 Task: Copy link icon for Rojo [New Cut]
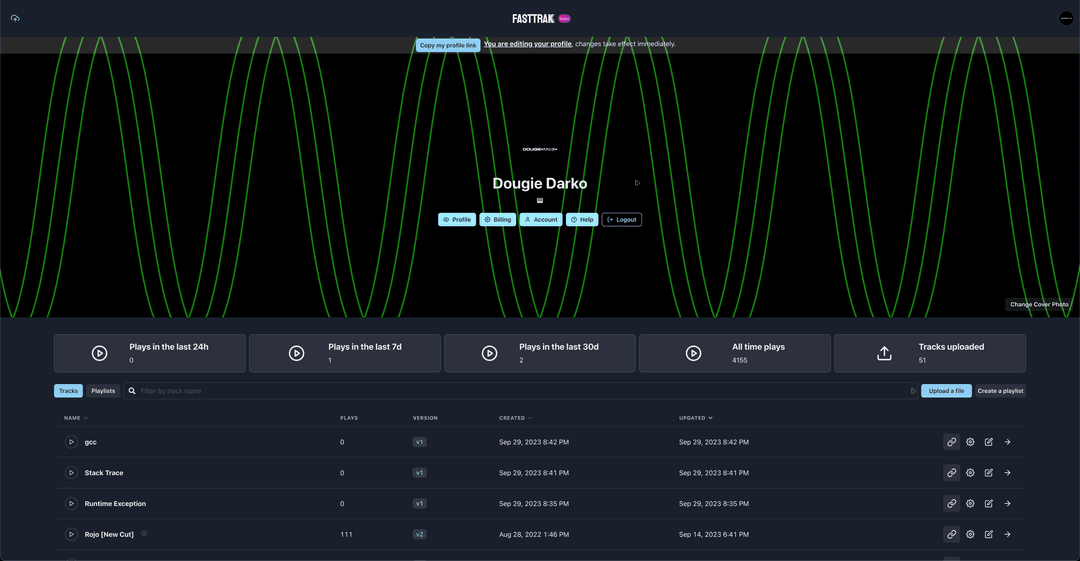coord(951,535)
